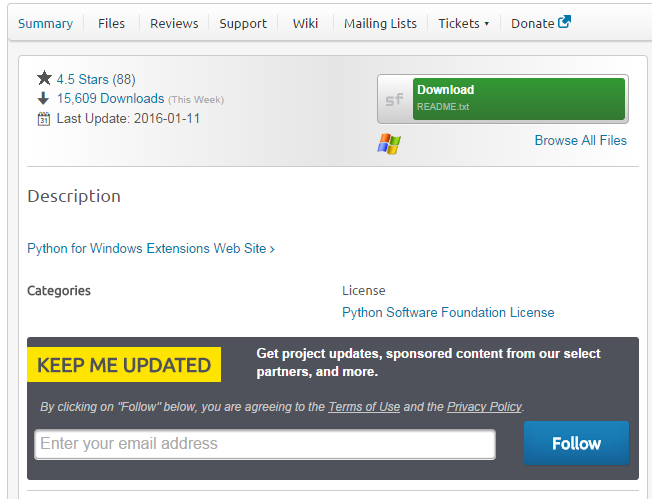Image resolution: width=652 pixels, height=499 pixels.
Task: Click the sf logo in download button
Action: click(x=394, y=99)
